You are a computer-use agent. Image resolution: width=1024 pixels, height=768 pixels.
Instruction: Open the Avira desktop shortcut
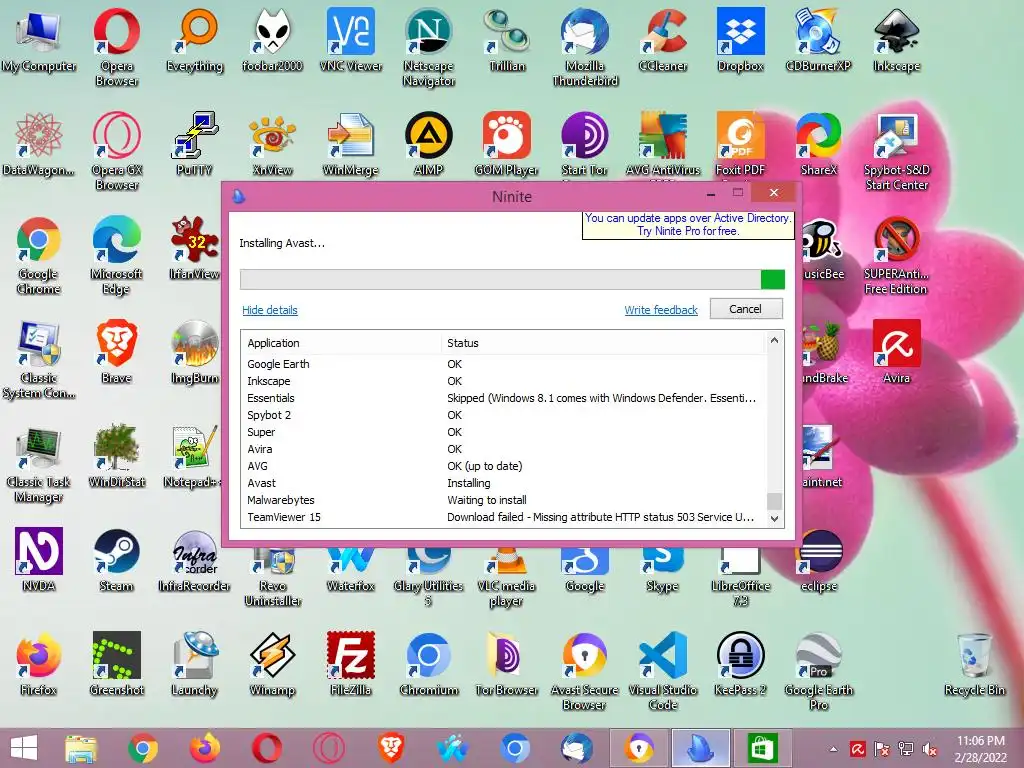coord(897,353)
